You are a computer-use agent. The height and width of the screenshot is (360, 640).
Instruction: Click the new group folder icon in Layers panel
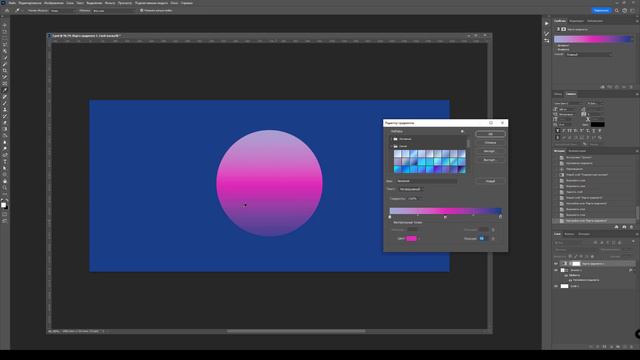[618, 347]
